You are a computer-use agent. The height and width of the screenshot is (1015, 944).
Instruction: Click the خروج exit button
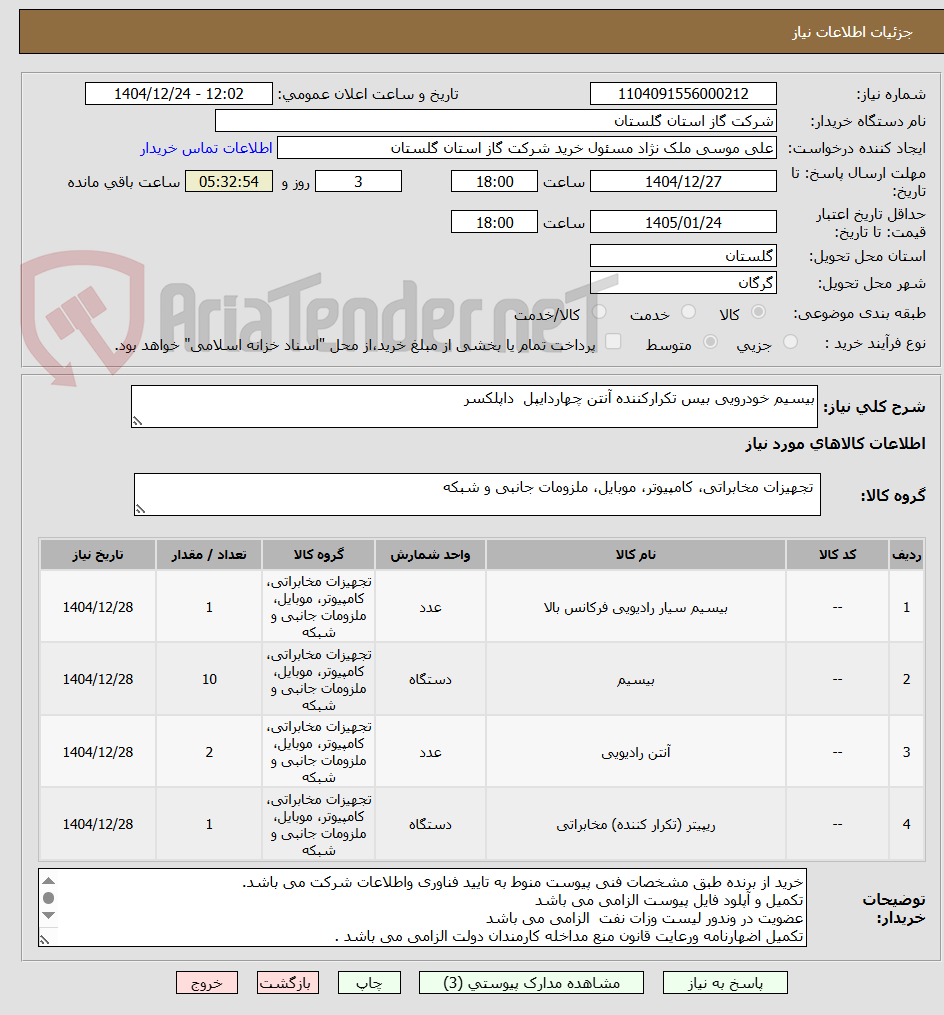tap(207, 983)
